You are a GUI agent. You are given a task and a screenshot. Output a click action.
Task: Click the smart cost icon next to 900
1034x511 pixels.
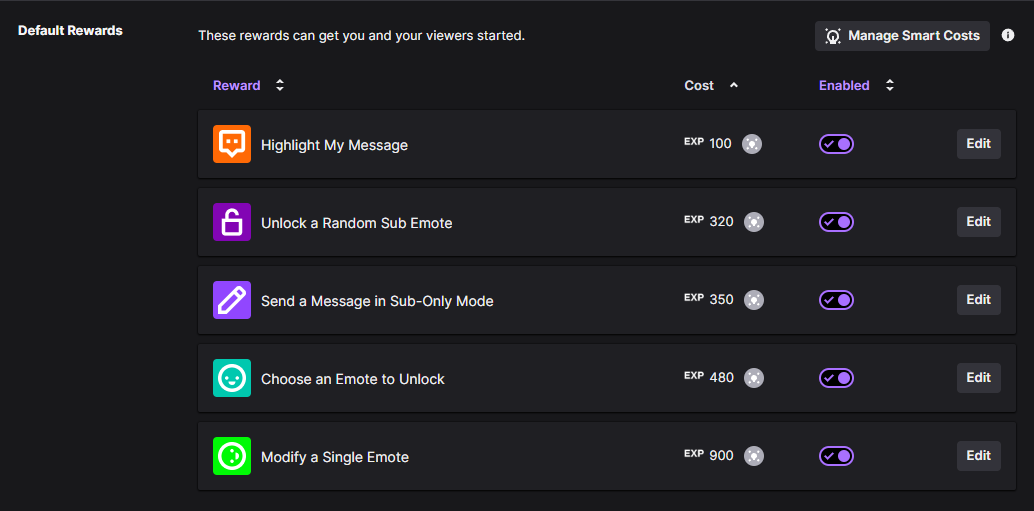[754, 456]
